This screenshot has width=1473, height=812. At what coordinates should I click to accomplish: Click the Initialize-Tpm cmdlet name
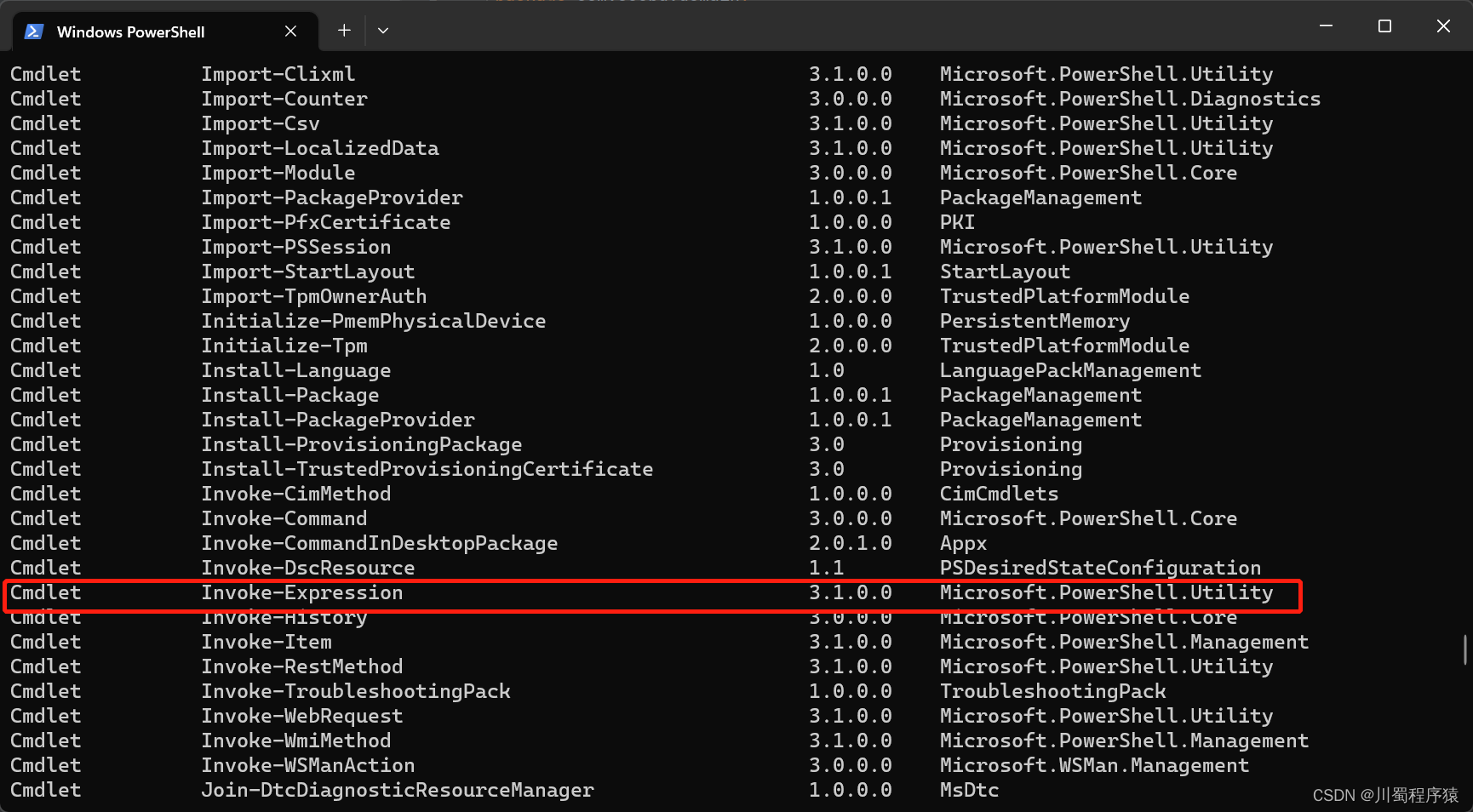(x=284, y=346)
